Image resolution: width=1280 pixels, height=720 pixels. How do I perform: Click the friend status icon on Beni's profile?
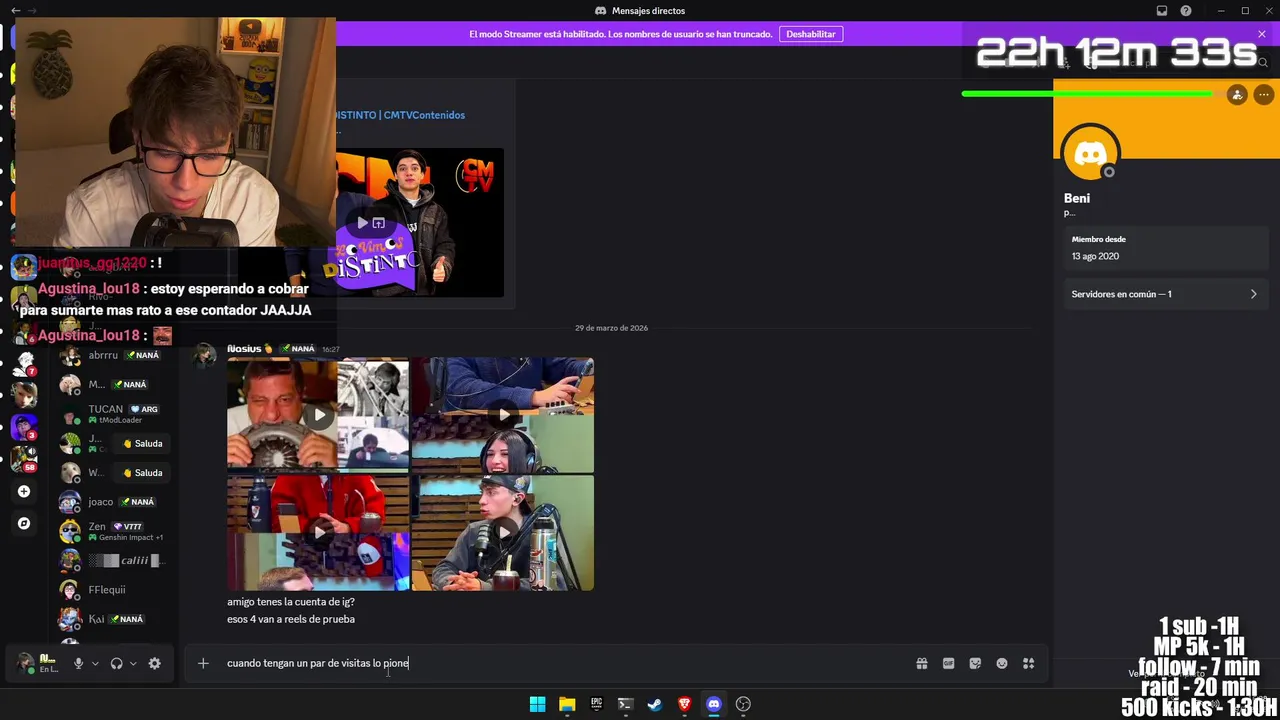[1237, 95]
